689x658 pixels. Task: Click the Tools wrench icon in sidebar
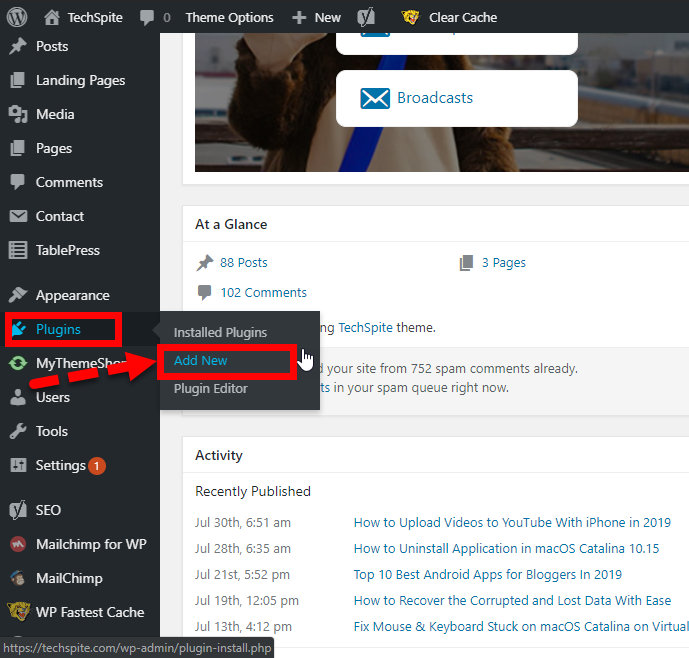pyautogui.click(x=17, y=431)
